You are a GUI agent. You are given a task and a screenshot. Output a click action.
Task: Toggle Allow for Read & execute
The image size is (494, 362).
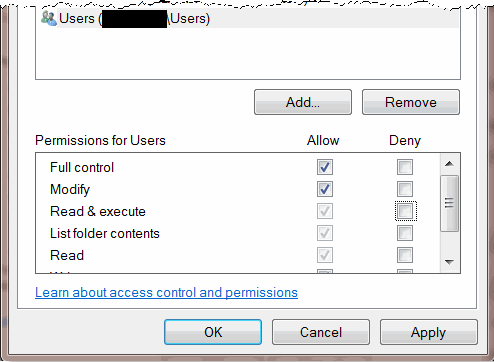point(325,211)
